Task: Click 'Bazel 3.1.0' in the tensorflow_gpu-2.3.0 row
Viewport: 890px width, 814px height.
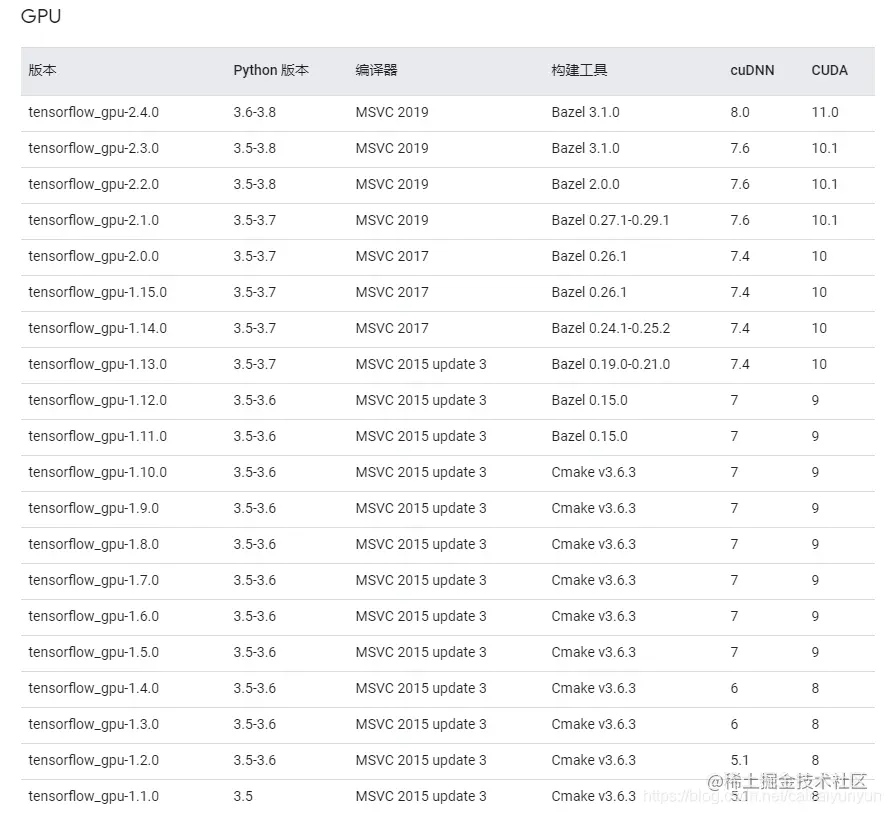Action: [585, 148]
